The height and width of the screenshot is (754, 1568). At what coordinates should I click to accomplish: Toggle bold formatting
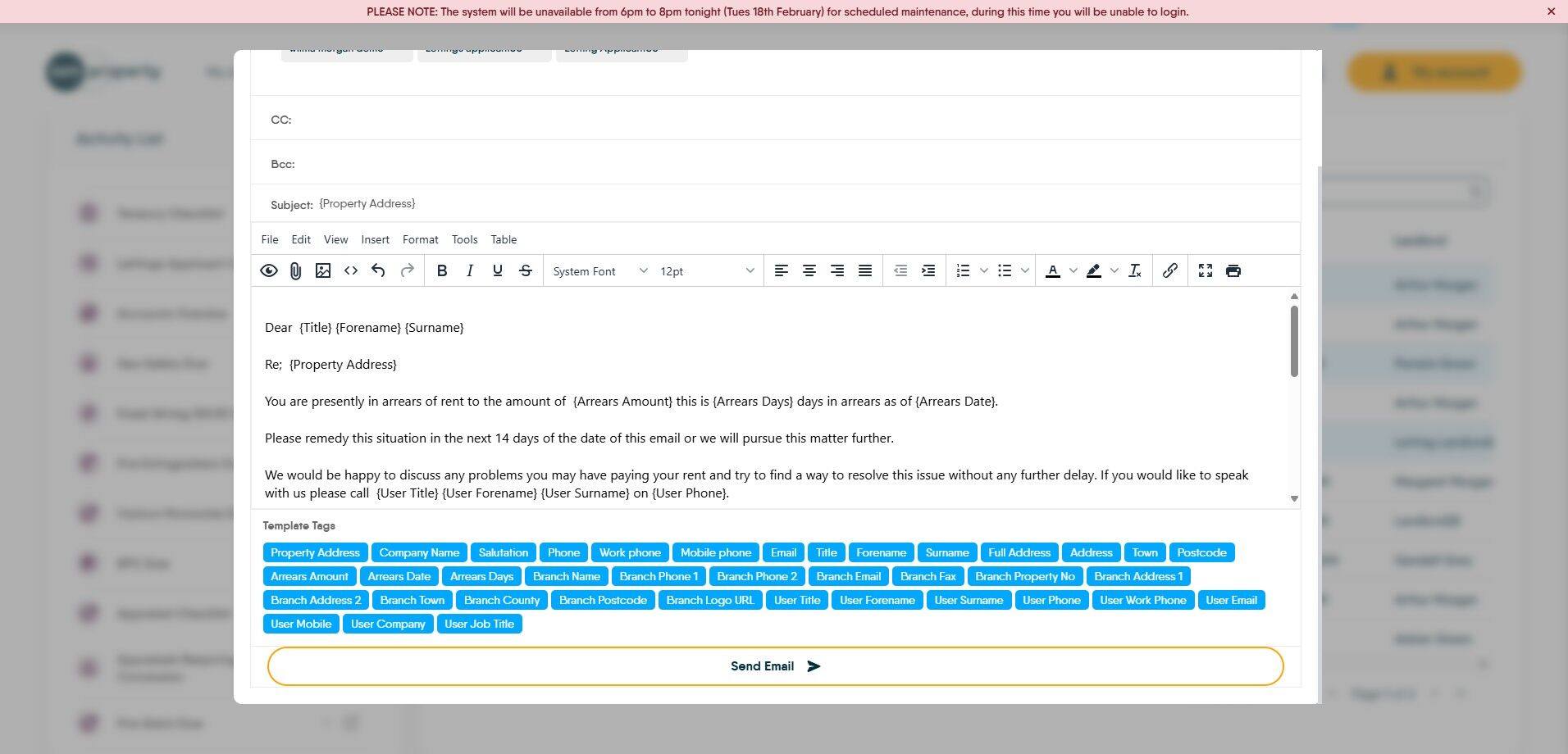[x=442, y=270]
